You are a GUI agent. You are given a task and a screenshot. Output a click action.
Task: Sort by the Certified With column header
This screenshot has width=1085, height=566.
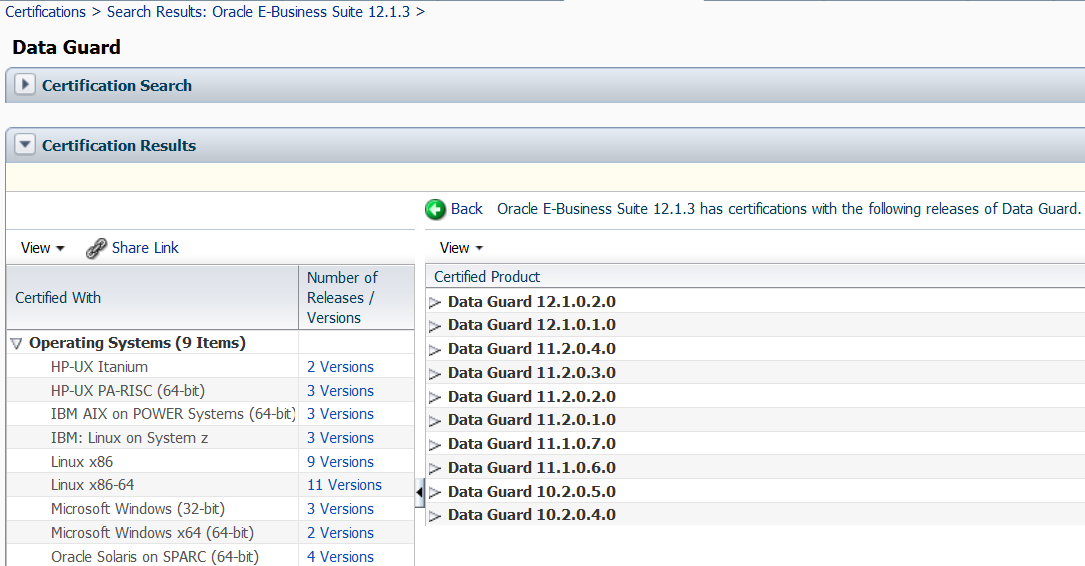point(58,297)
